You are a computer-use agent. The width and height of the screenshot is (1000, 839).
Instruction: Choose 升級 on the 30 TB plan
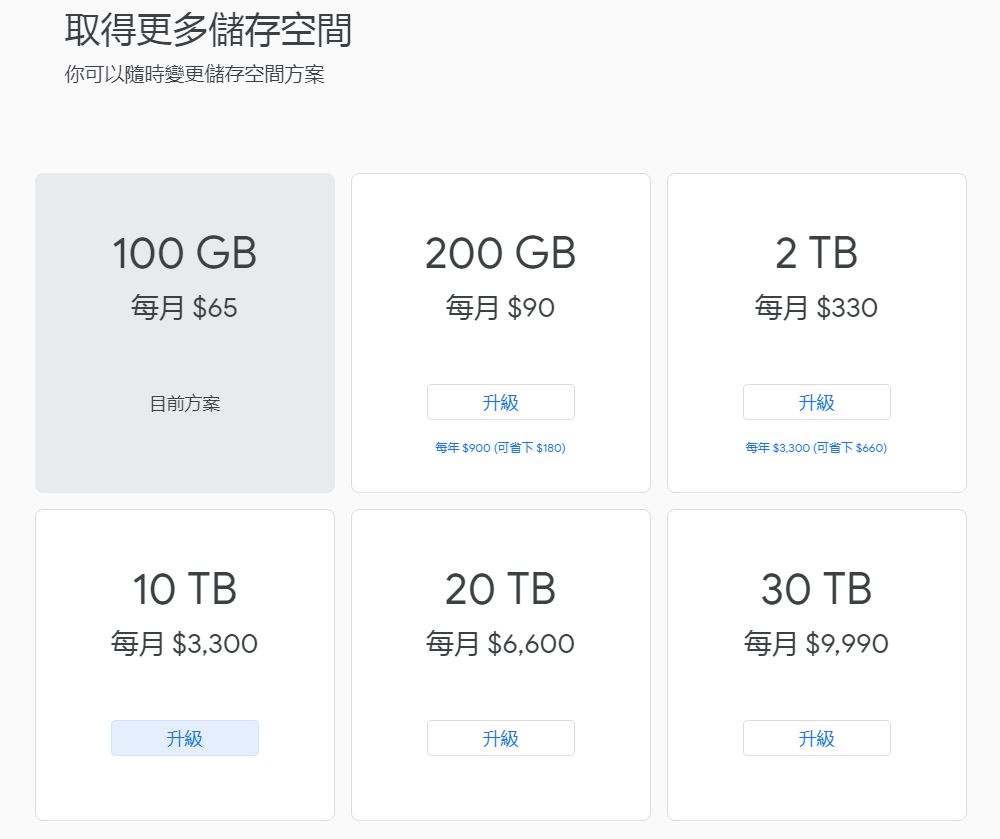[816, 738]
